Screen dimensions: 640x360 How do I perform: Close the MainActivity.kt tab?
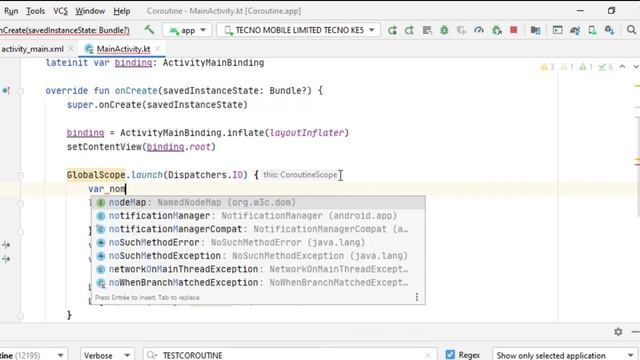158,49
